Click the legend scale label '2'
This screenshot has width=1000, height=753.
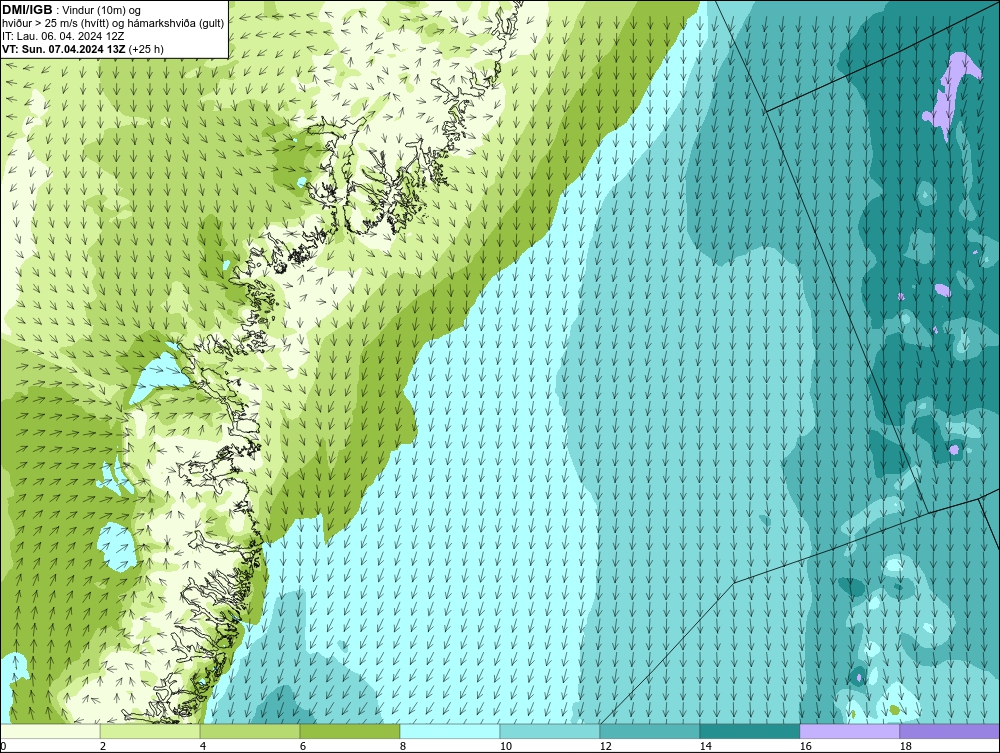[x=103, y=746]
